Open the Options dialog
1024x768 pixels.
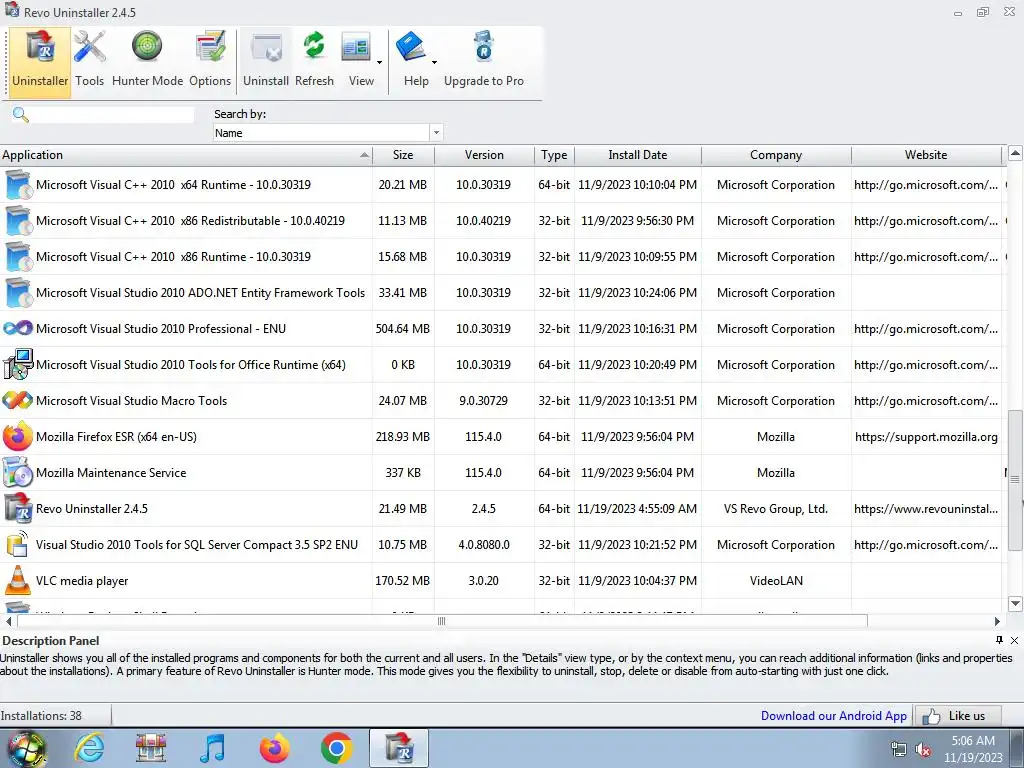[210, 60]
